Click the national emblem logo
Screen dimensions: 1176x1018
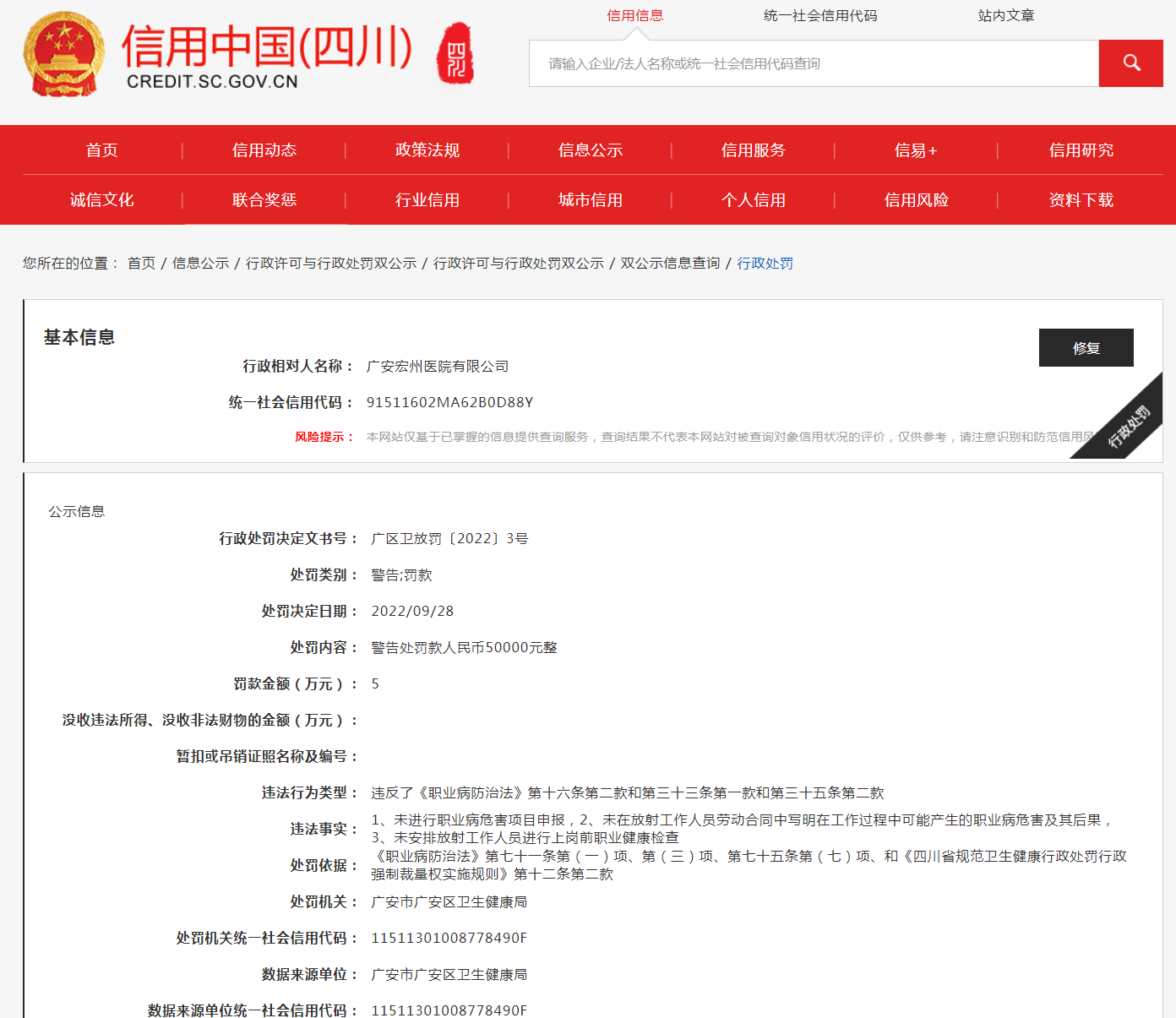coord(64,53)
